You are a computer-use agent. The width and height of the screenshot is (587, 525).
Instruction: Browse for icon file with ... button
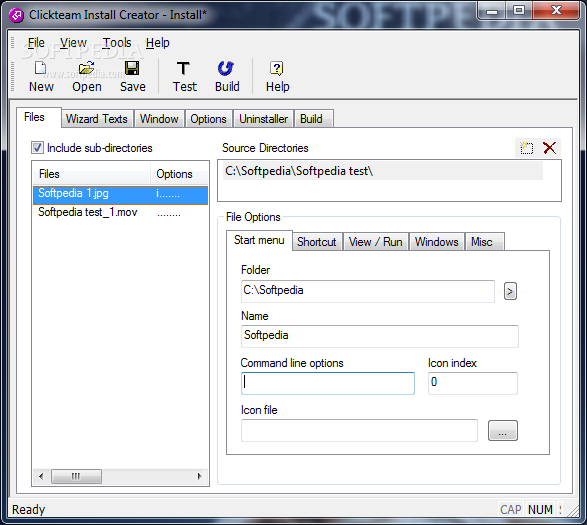[x=503, y=430]
